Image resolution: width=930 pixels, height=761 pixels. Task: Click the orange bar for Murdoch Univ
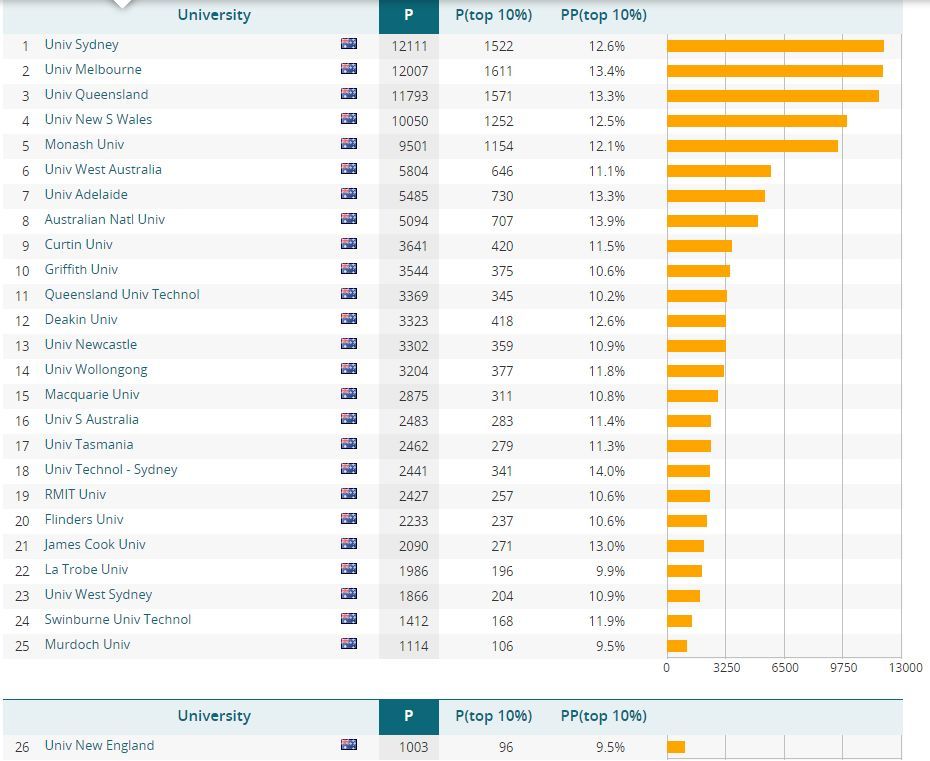(677, 646)
